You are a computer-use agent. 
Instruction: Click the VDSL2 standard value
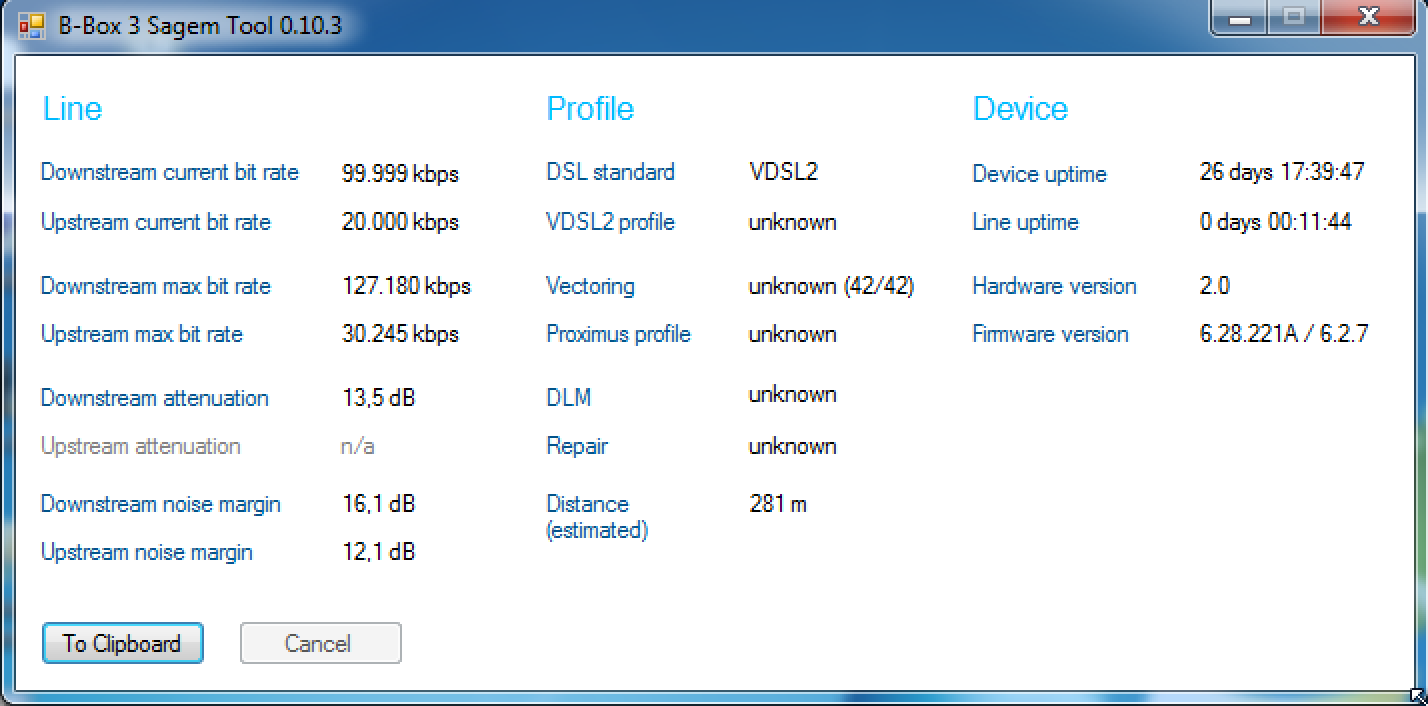click(x=783, y=172)
